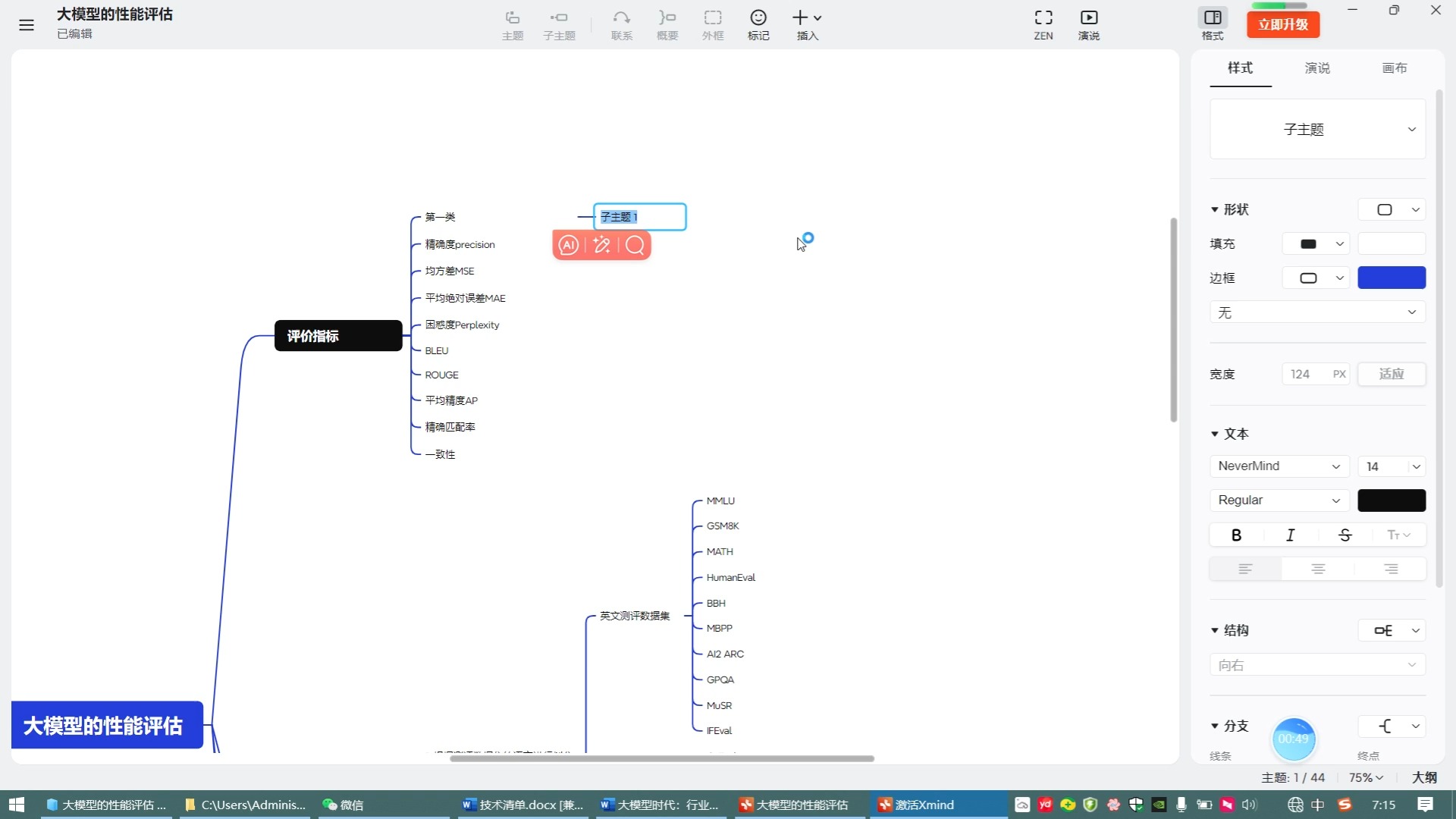1456x819 pixels.
Task: Click the AI assistant icon near the 子主题 1 node
Action: [569, 245]
